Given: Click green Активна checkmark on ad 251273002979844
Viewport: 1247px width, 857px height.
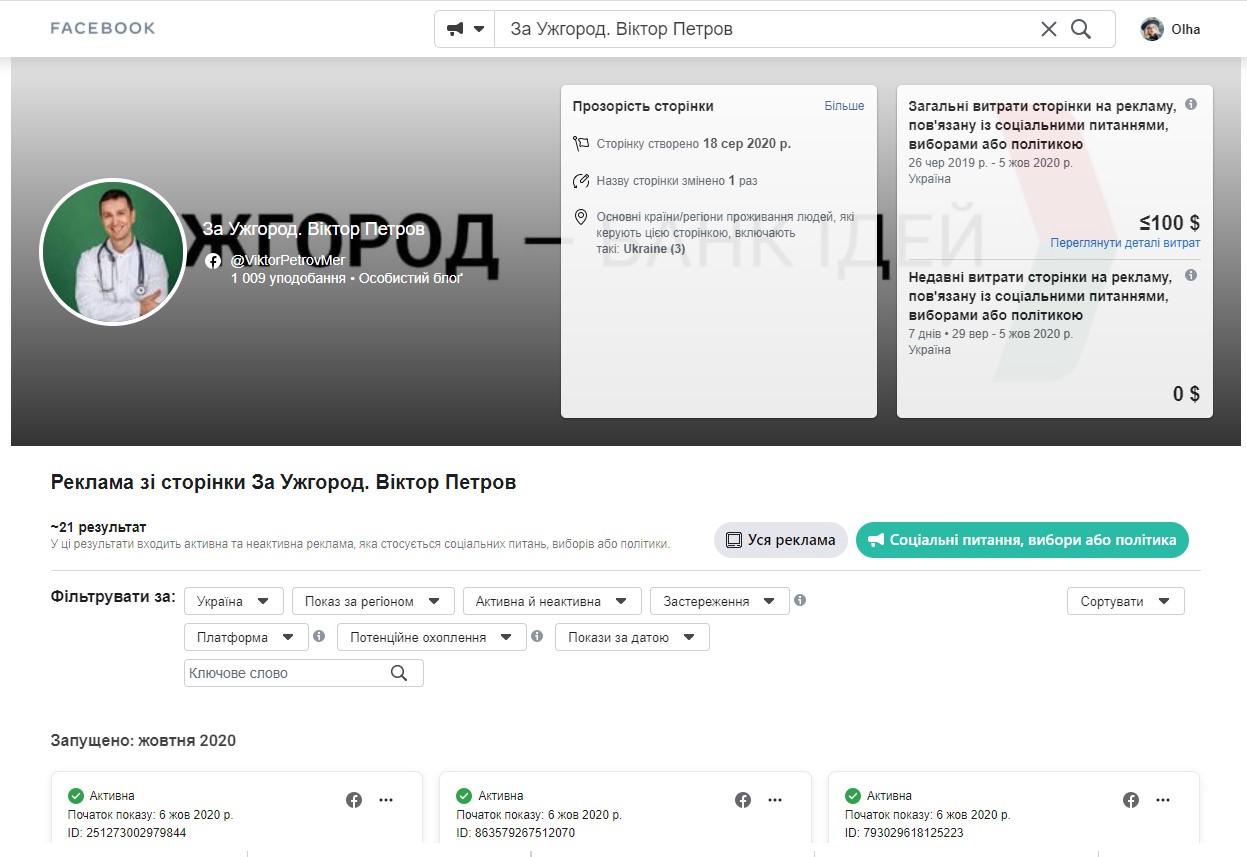Looking at the screenshot, I should [75, 796].
